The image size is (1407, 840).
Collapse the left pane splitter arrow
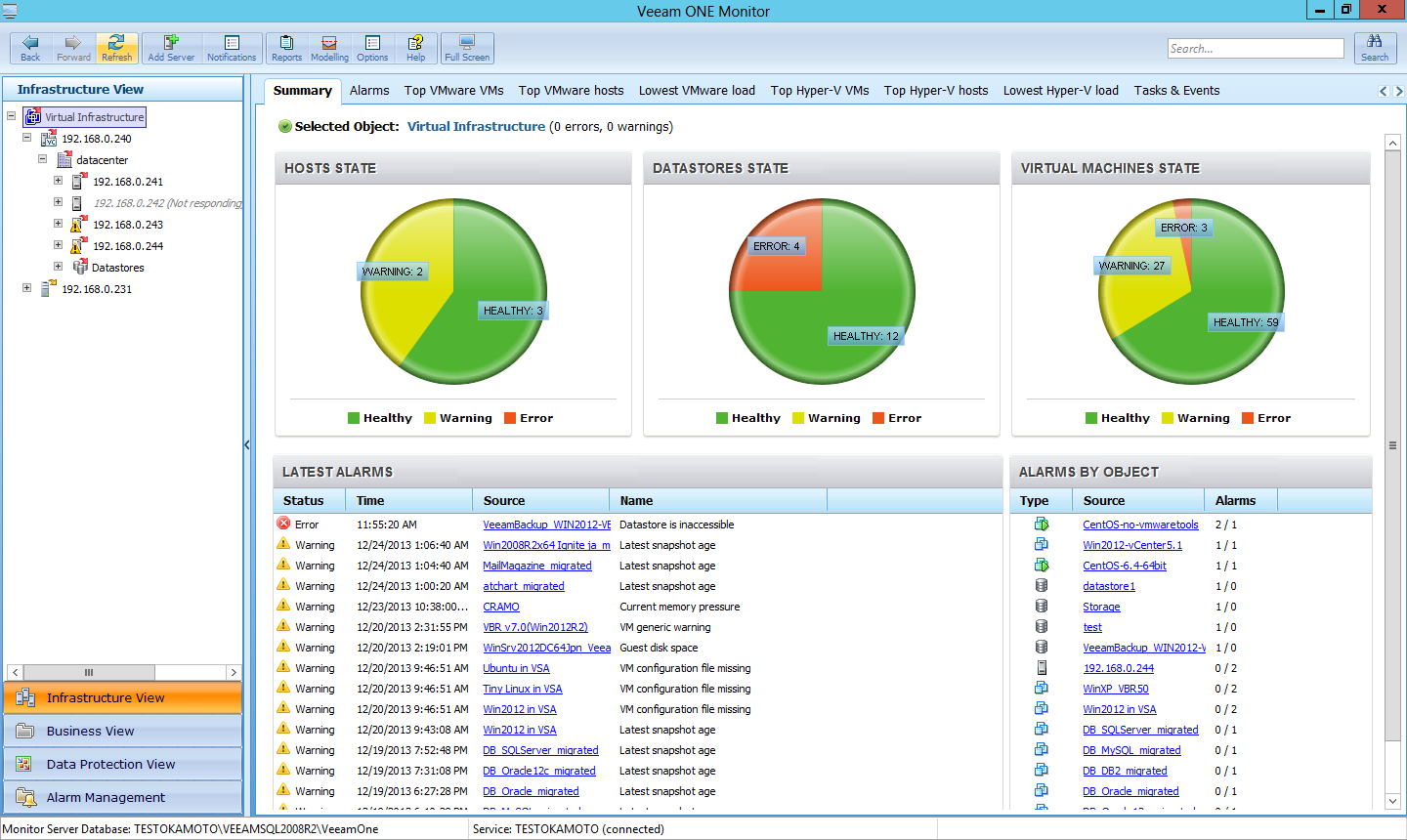click(x=247, y=445)
